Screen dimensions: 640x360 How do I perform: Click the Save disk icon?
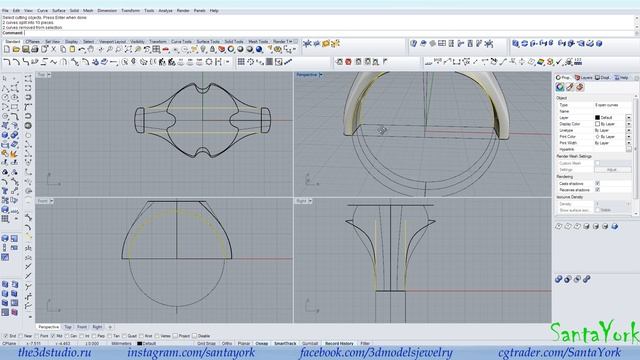pos(25,49)
